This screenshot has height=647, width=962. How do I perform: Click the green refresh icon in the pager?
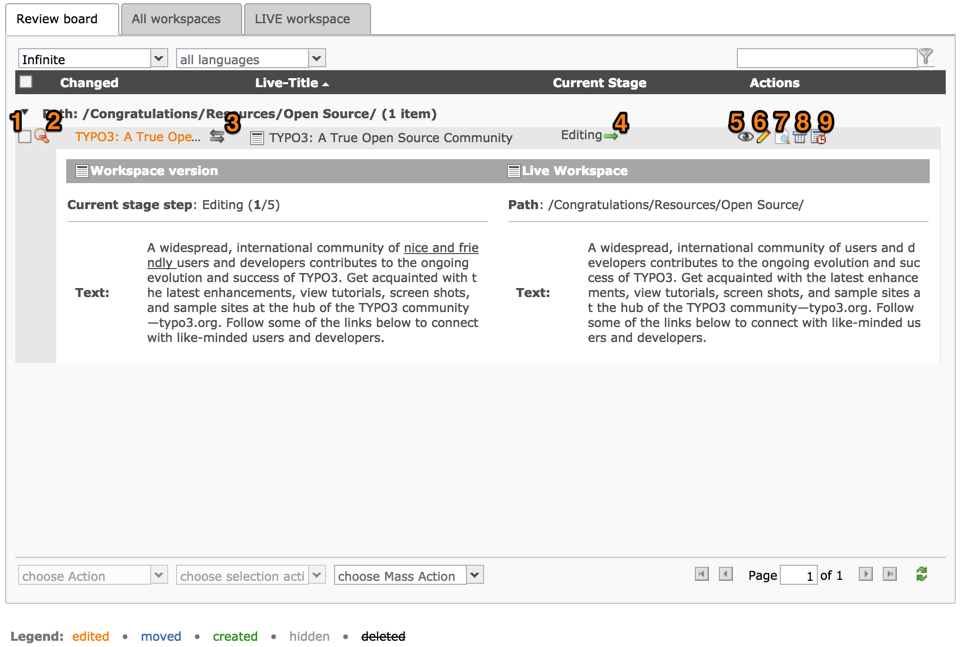pos(921,574)
